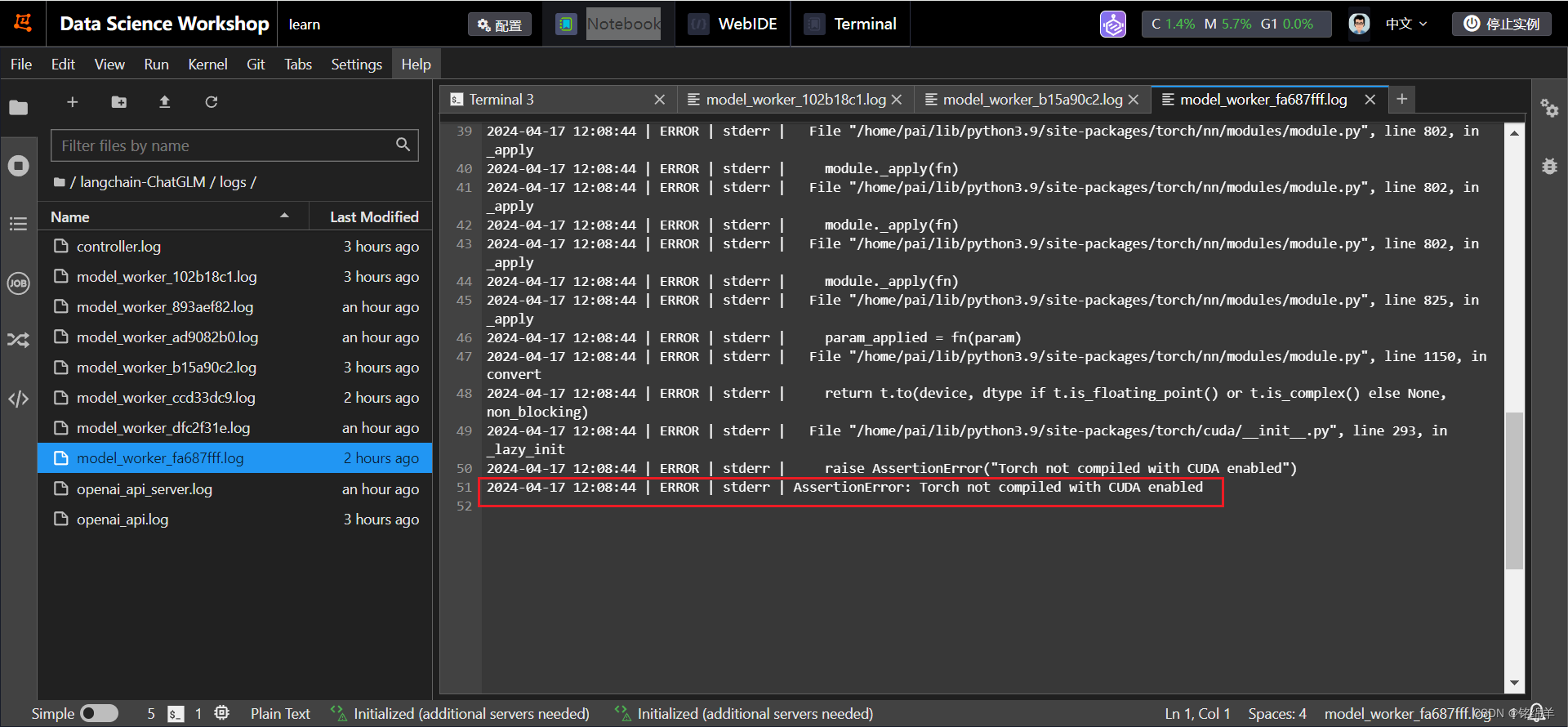Toggle Simple mode switch

click(x=100, y=714)
